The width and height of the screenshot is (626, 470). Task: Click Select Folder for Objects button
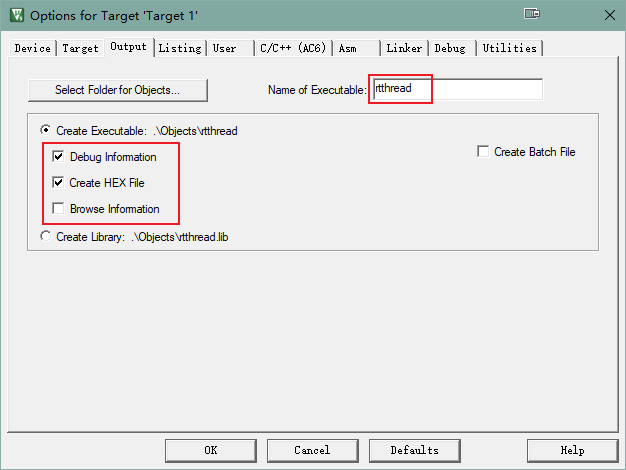click(x=117, y=90)
